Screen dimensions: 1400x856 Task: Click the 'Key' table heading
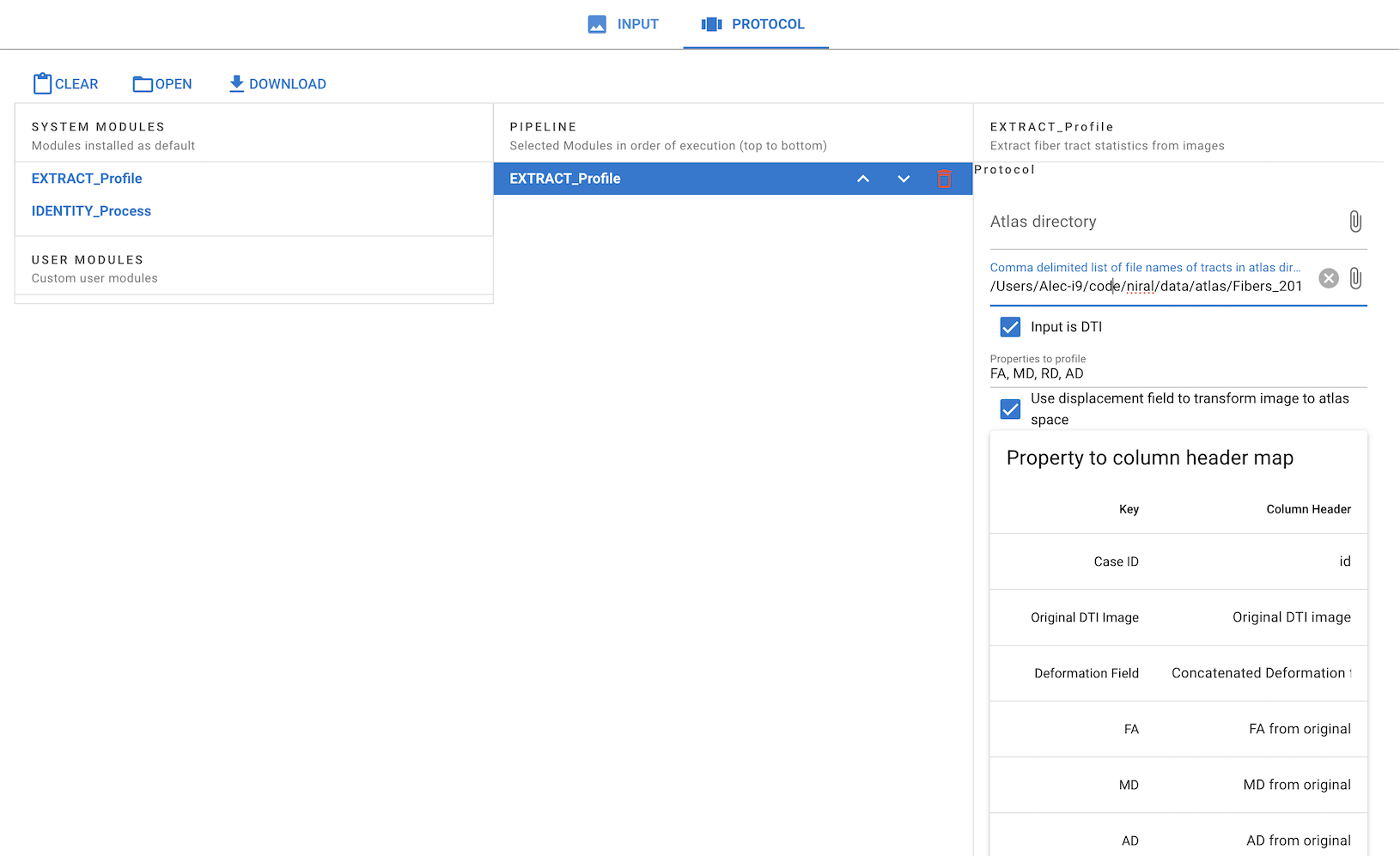[x=1129, y=509]
